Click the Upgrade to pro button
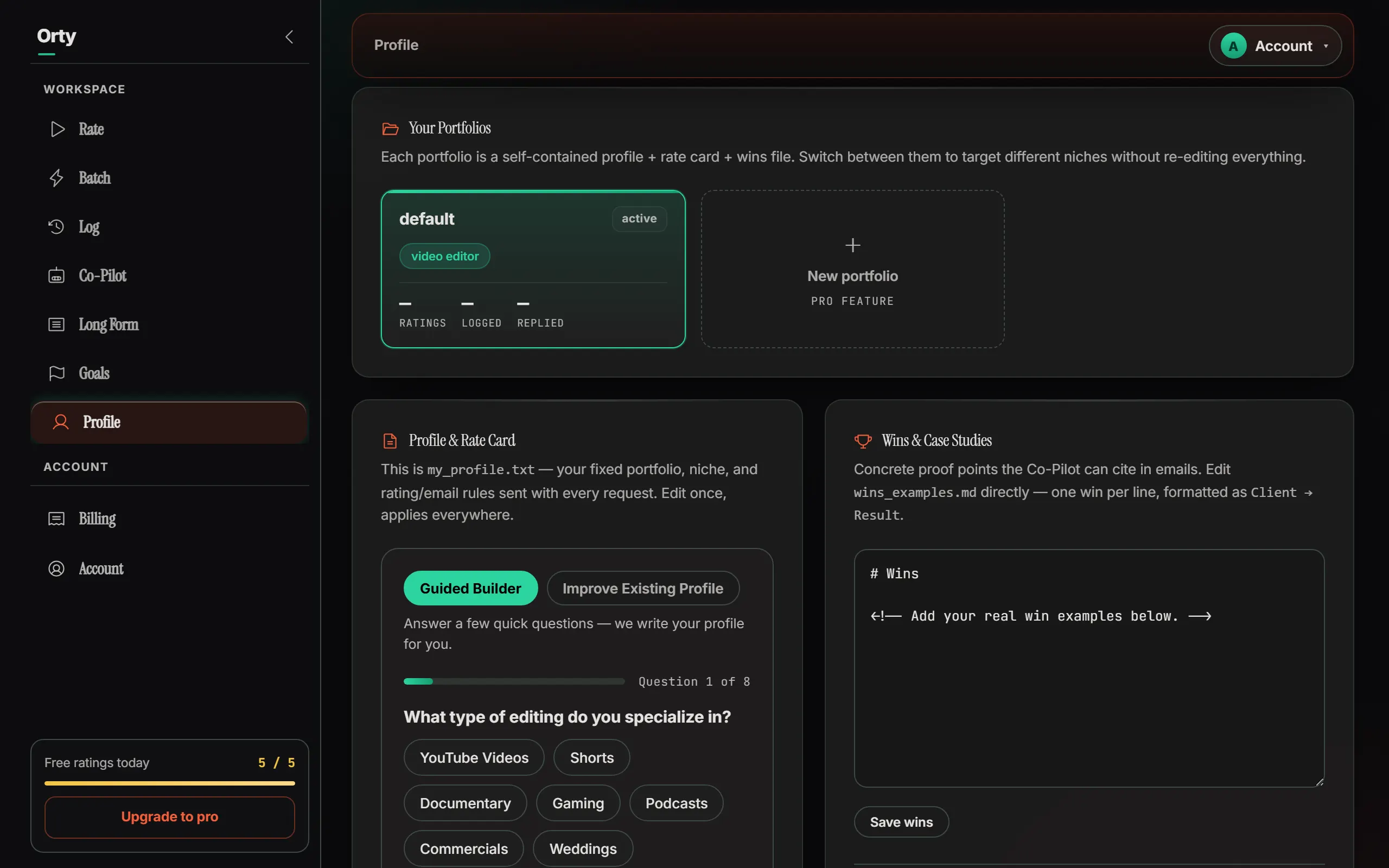 tap(169, 816)
